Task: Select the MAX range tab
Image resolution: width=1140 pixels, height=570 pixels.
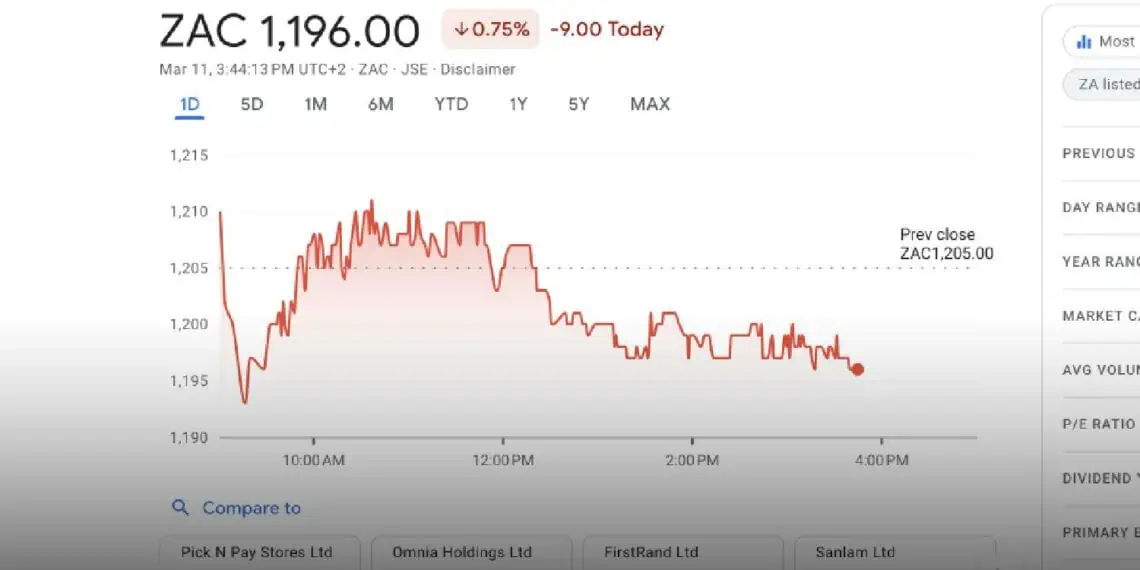Action: pyautogui.click(x=650, y=104)
